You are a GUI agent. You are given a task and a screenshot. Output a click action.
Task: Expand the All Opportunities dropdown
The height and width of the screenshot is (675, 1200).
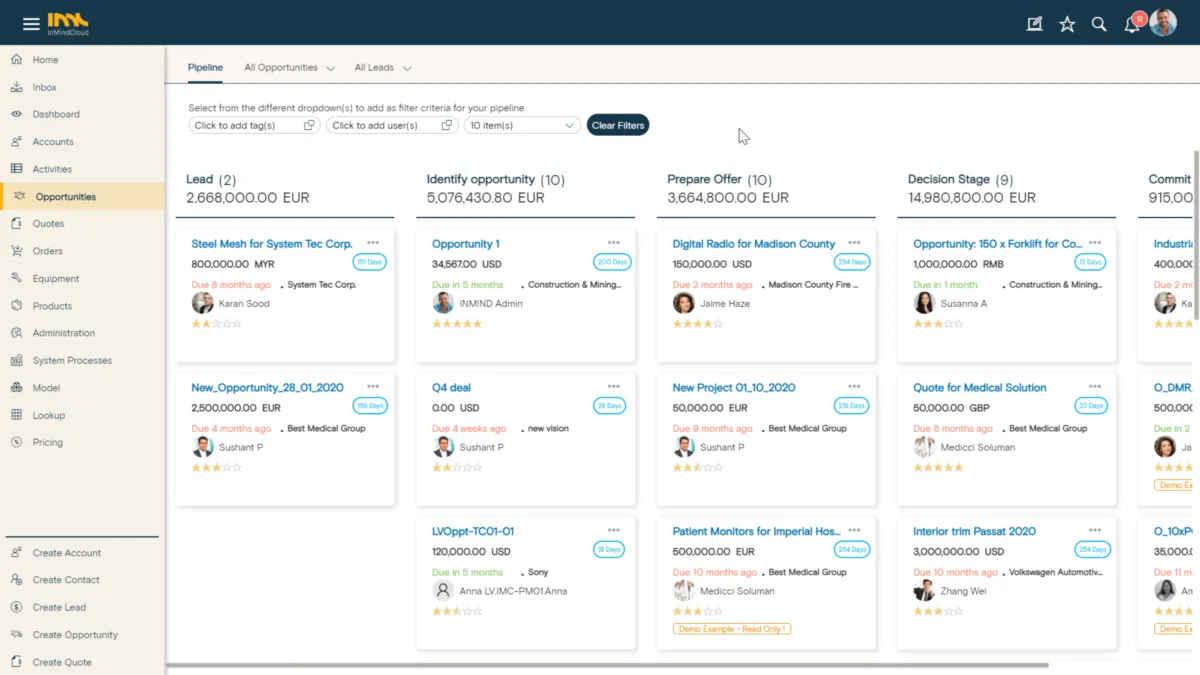click(x=330, y=69)
